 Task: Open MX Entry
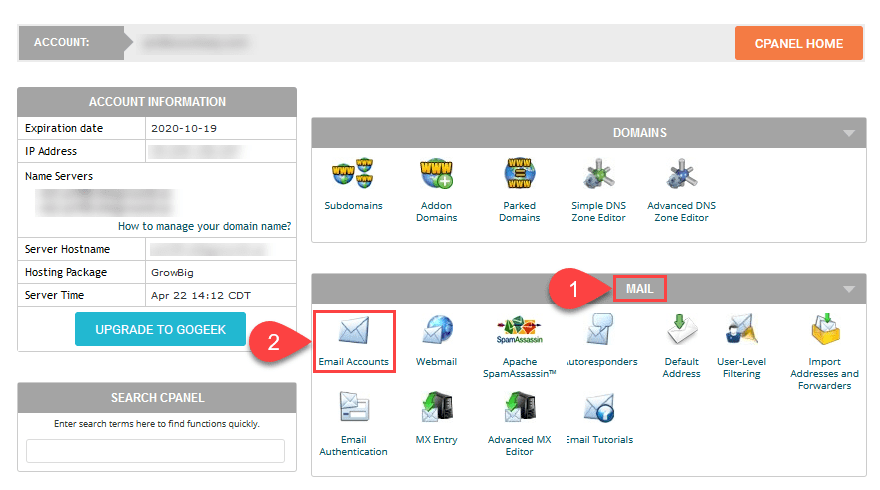(436, 418)
